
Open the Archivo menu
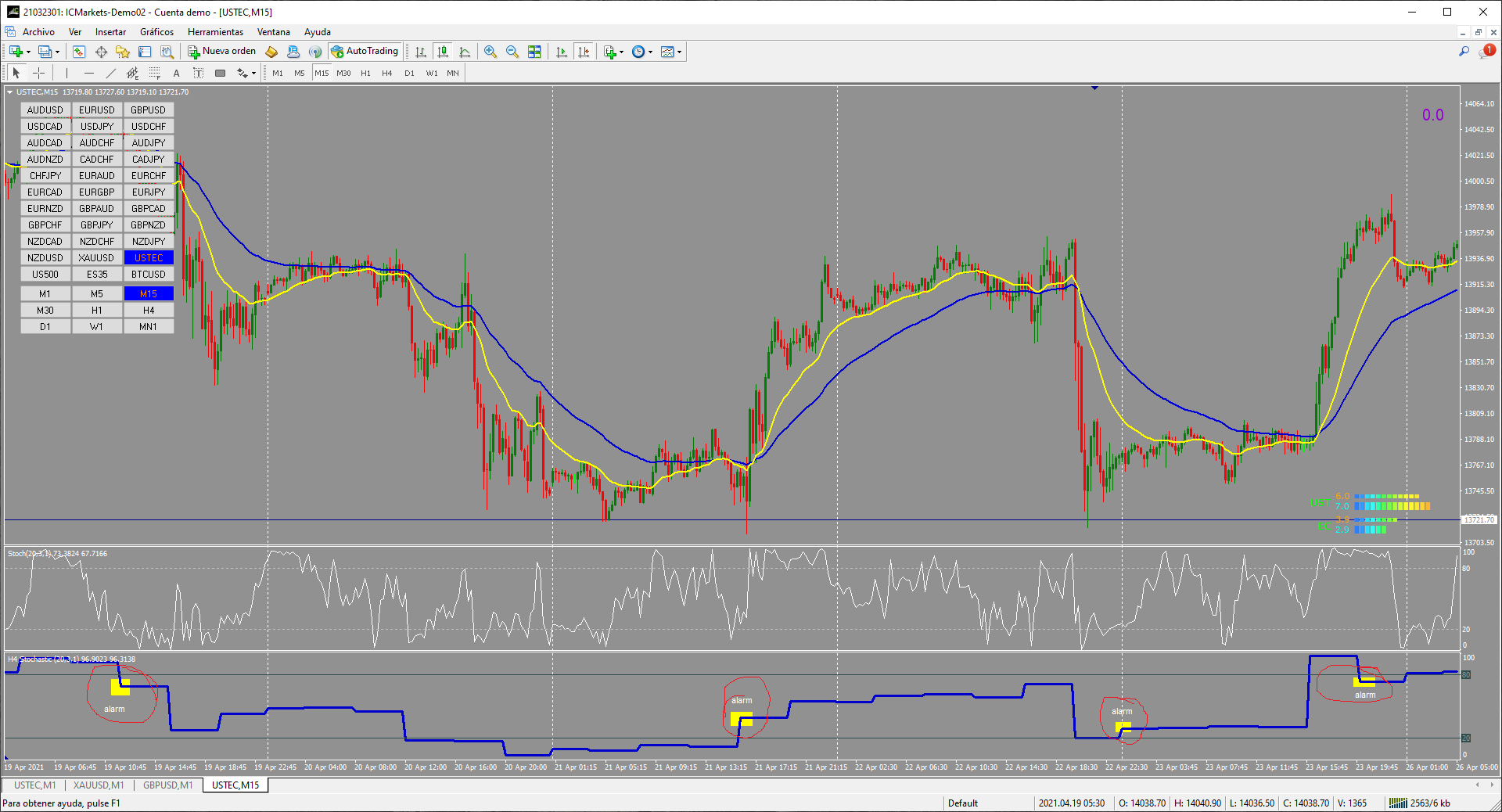38,32
